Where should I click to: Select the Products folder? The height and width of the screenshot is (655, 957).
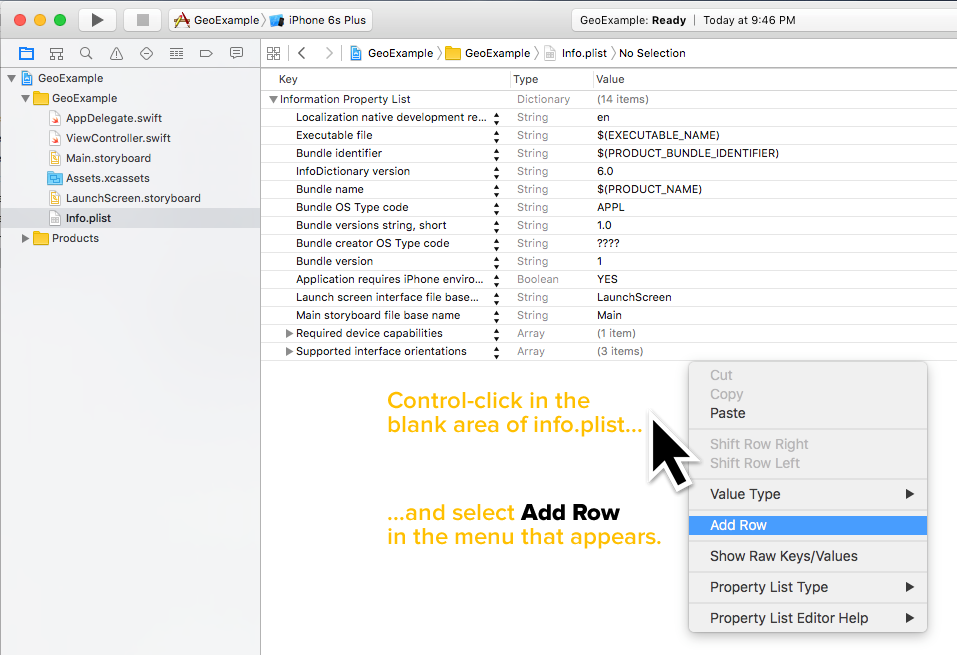click(75, 238)
